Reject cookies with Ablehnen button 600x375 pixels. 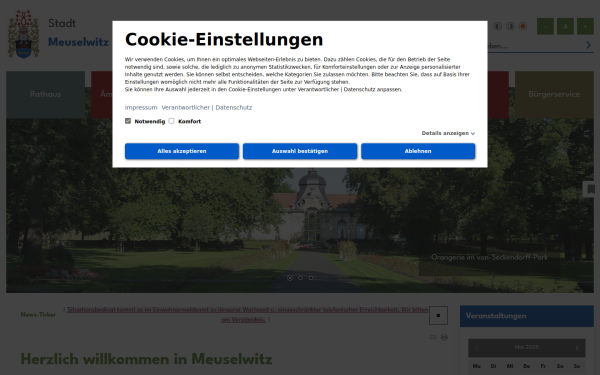418,151
